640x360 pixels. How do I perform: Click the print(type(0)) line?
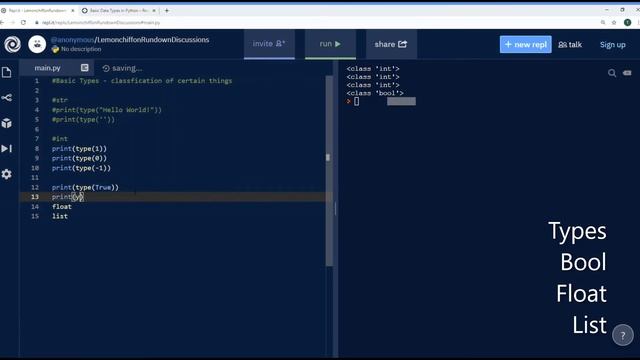click(79, 158)
